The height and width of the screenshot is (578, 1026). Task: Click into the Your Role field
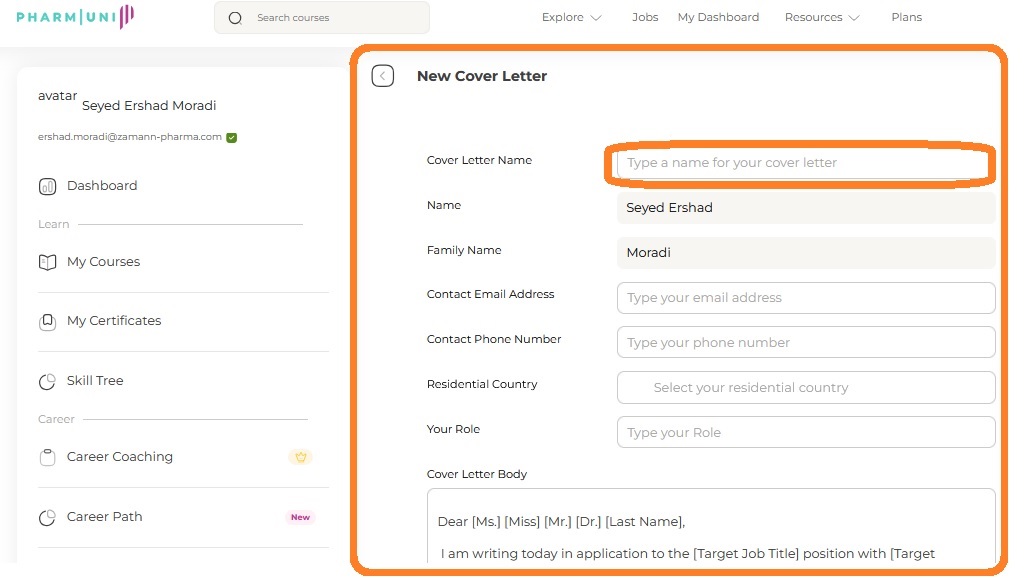coord(805,433)
